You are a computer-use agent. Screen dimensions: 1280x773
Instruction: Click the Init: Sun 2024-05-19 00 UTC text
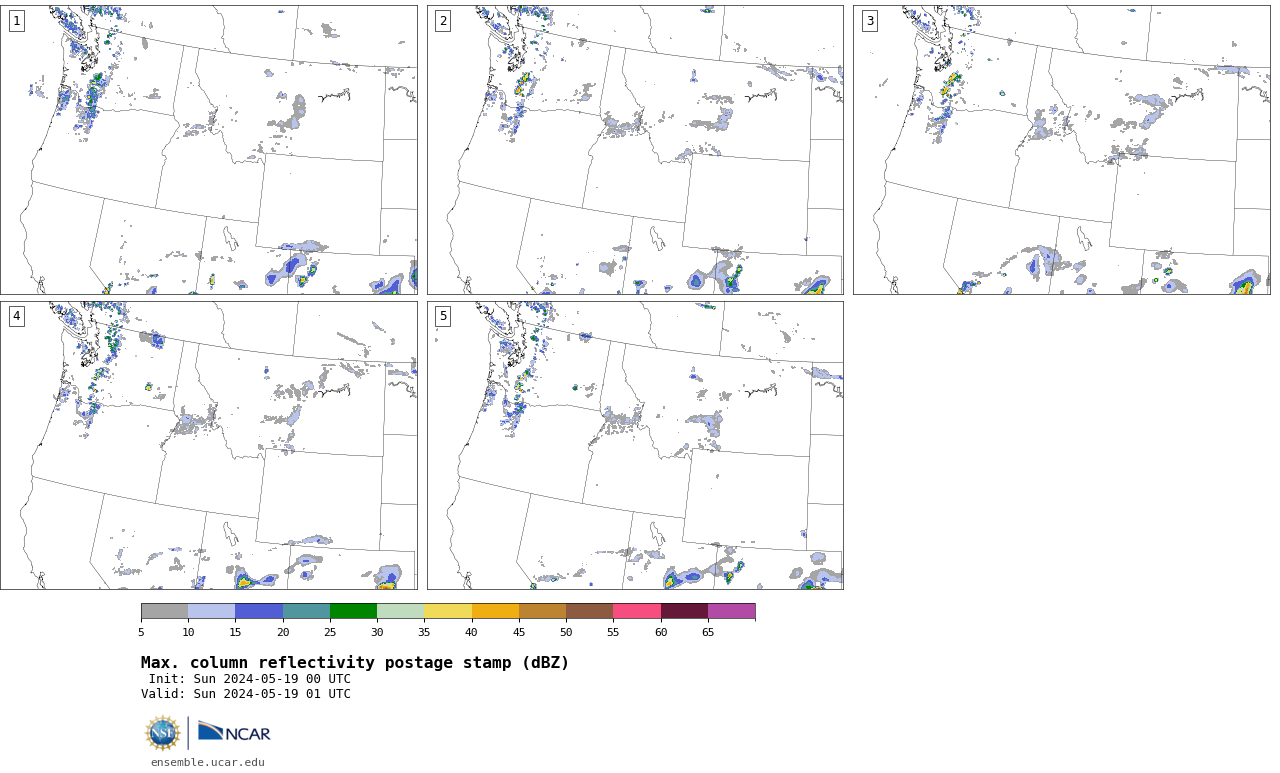tap(249, 679)
